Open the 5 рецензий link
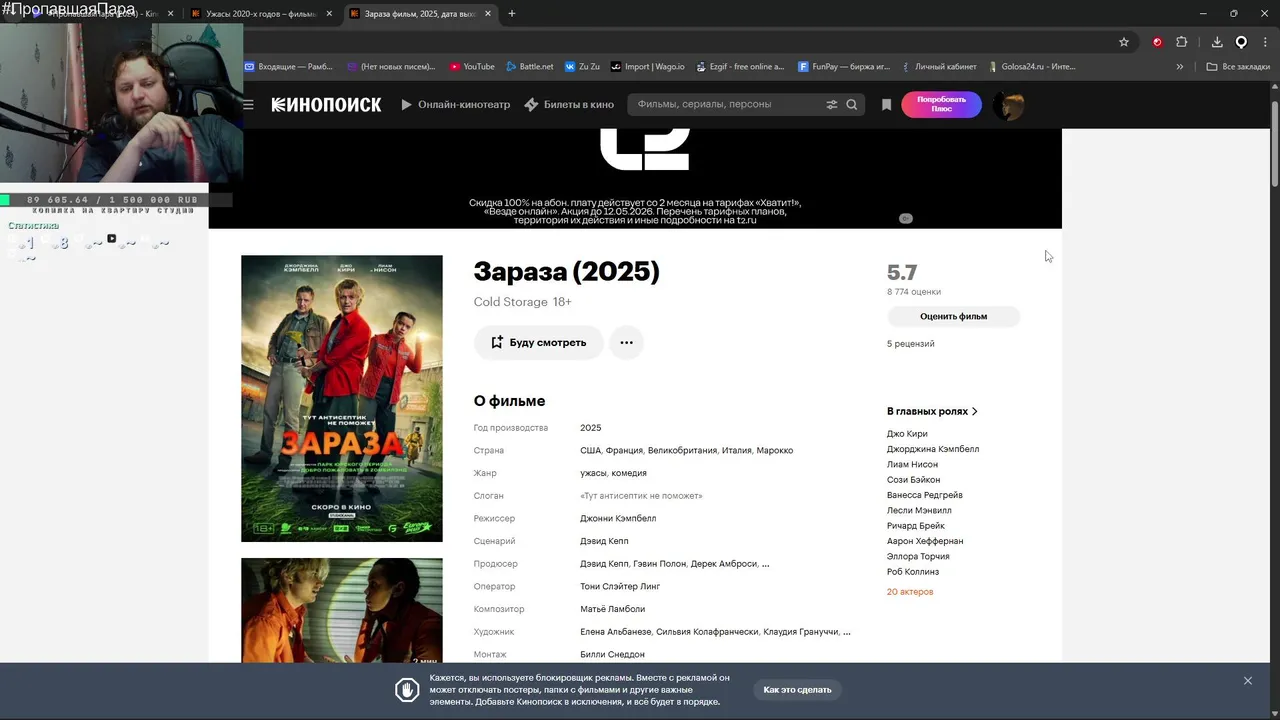Viewport: 1280px width, 720px height. point(910,343)
